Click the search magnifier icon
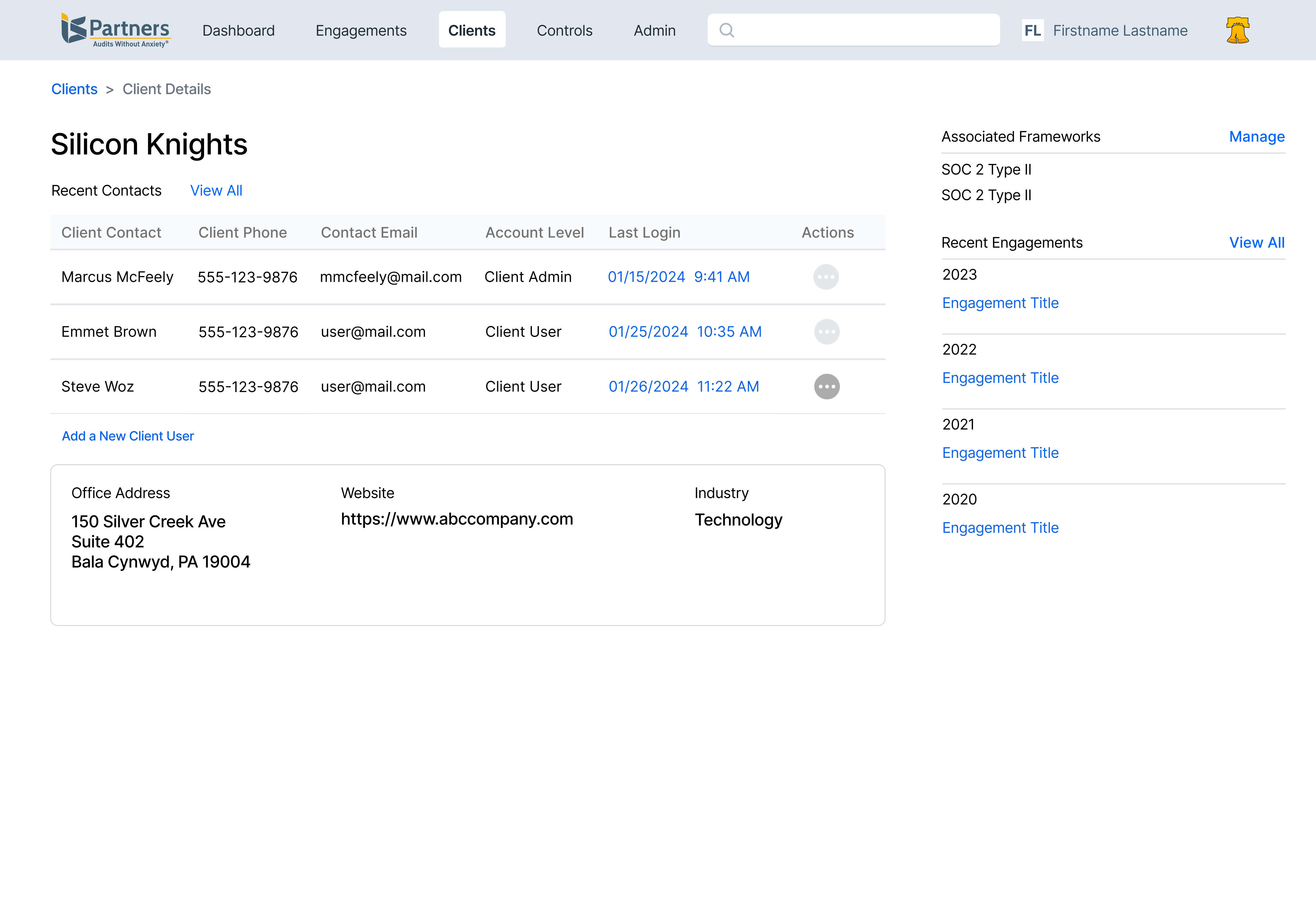 point(727,30)
